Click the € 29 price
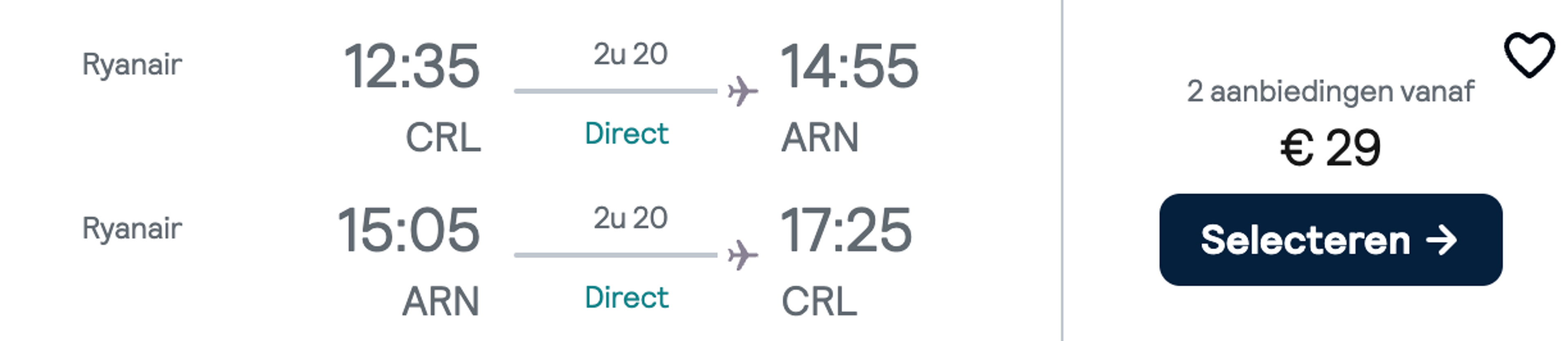Viewport: 1568px width, 341px height. (x=1331, y=148)
